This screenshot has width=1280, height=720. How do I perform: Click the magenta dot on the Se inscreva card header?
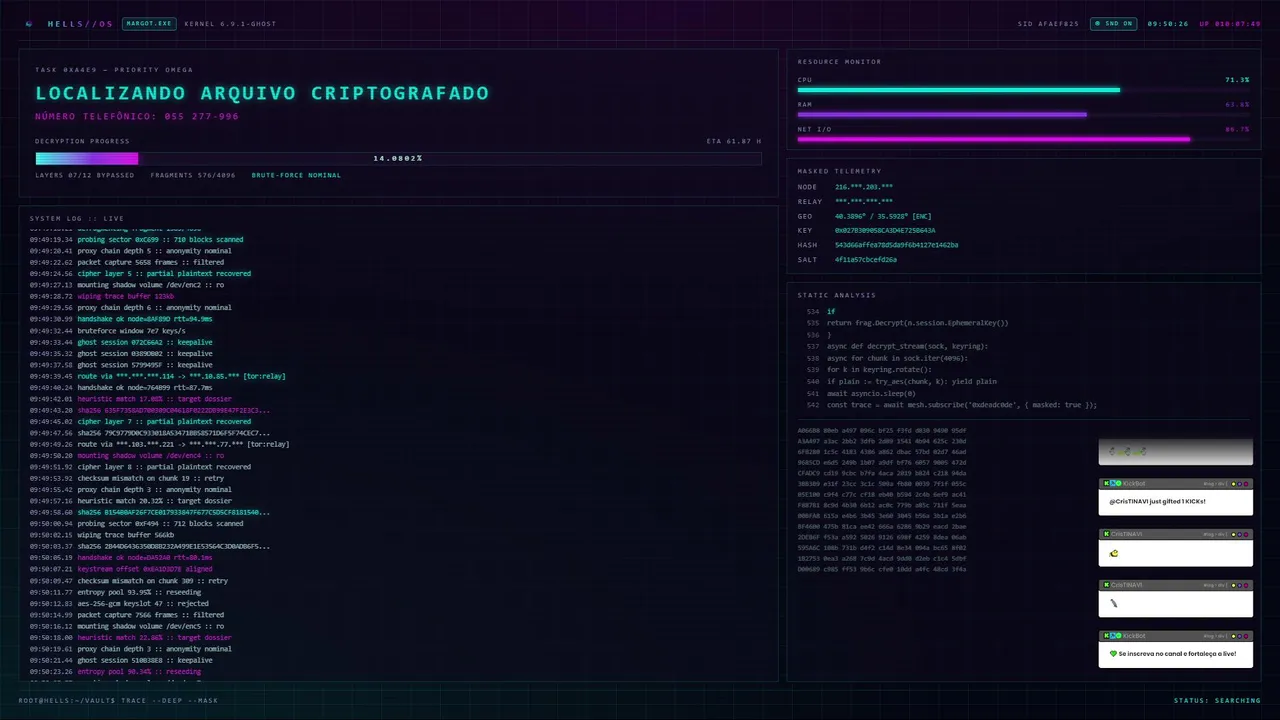(1246, 636)
